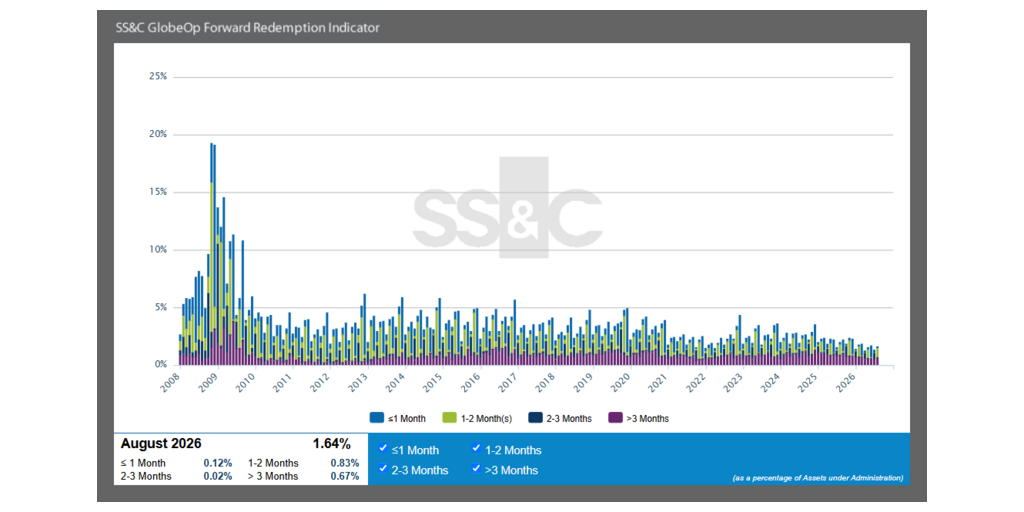Viewport: 1024px width, 512px height.
Task: Toggle the 1-2 Months checkbox
Action: pyautogui.click(x=476, y=448)
